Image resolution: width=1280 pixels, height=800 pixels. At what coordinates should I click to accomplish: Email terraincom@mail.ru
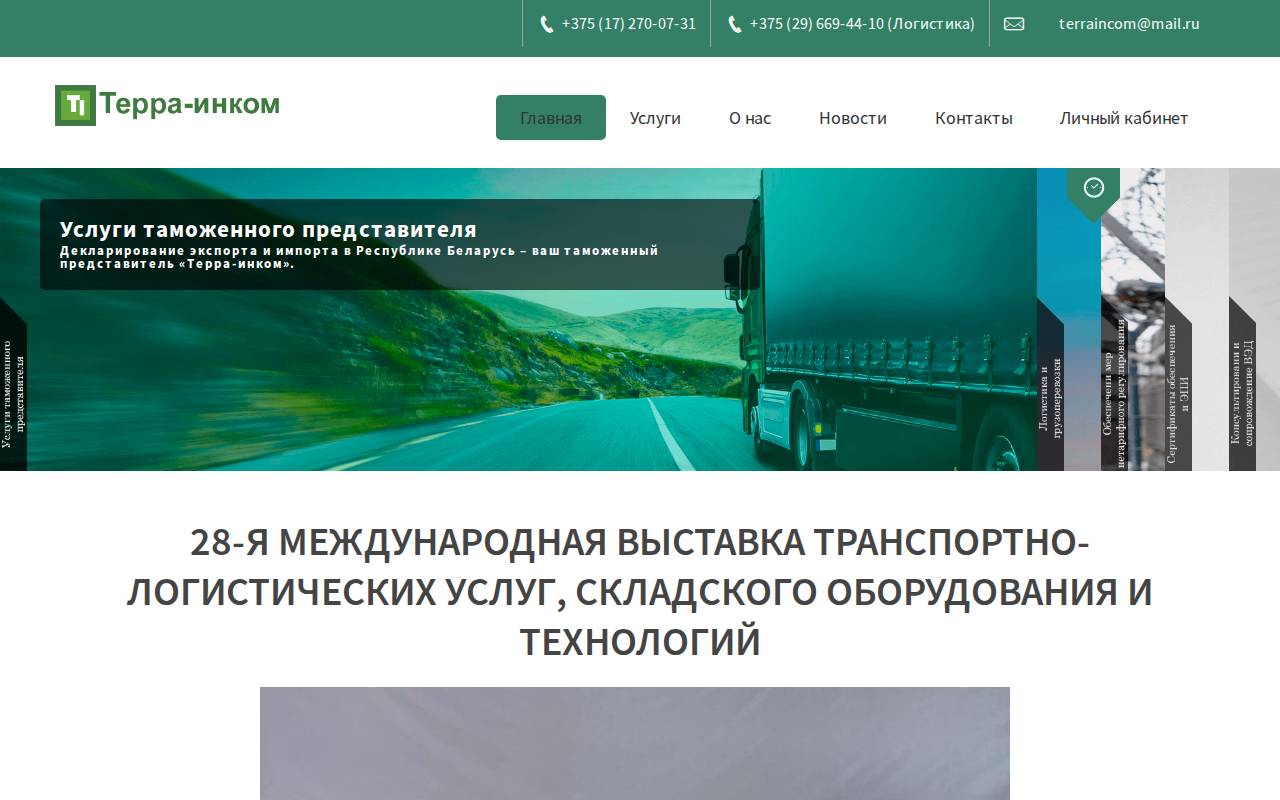tap(1129, 24)
